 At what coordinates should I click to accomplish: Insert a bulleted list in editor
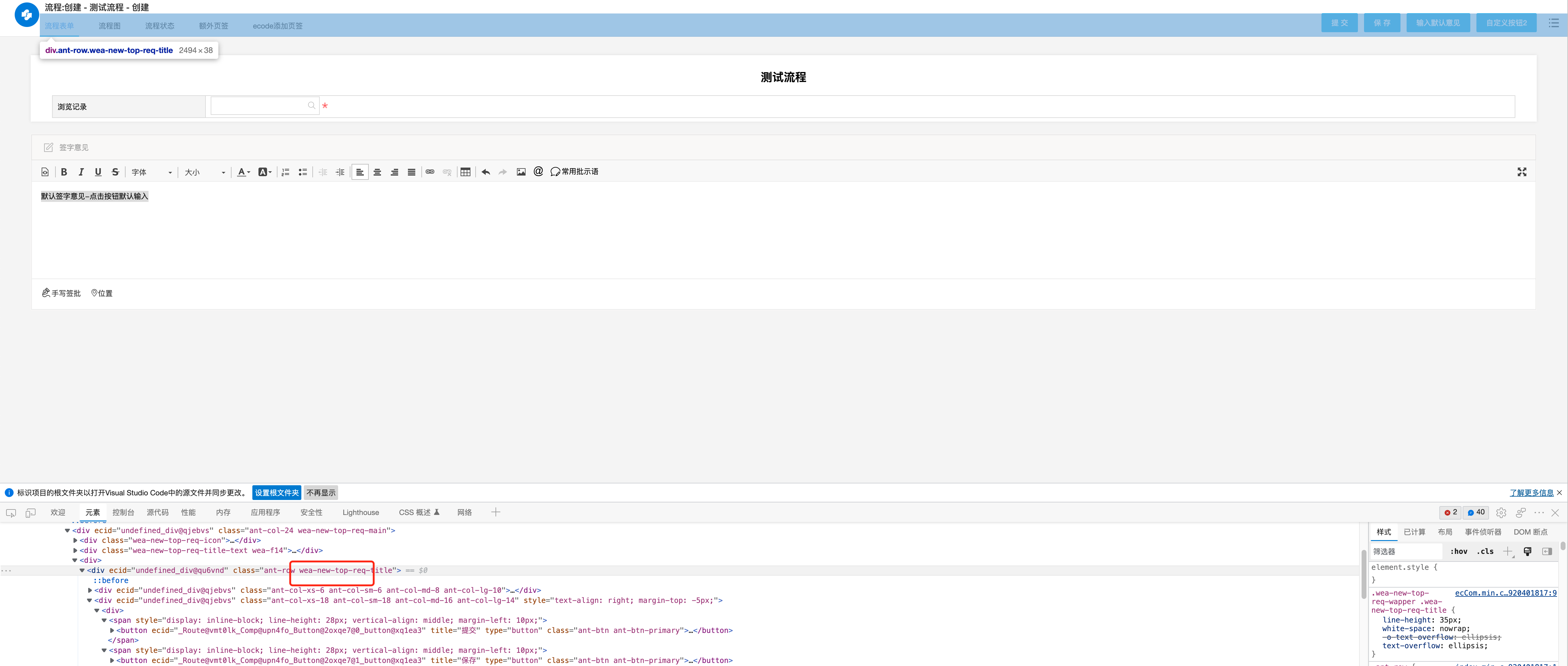point(303,172)
